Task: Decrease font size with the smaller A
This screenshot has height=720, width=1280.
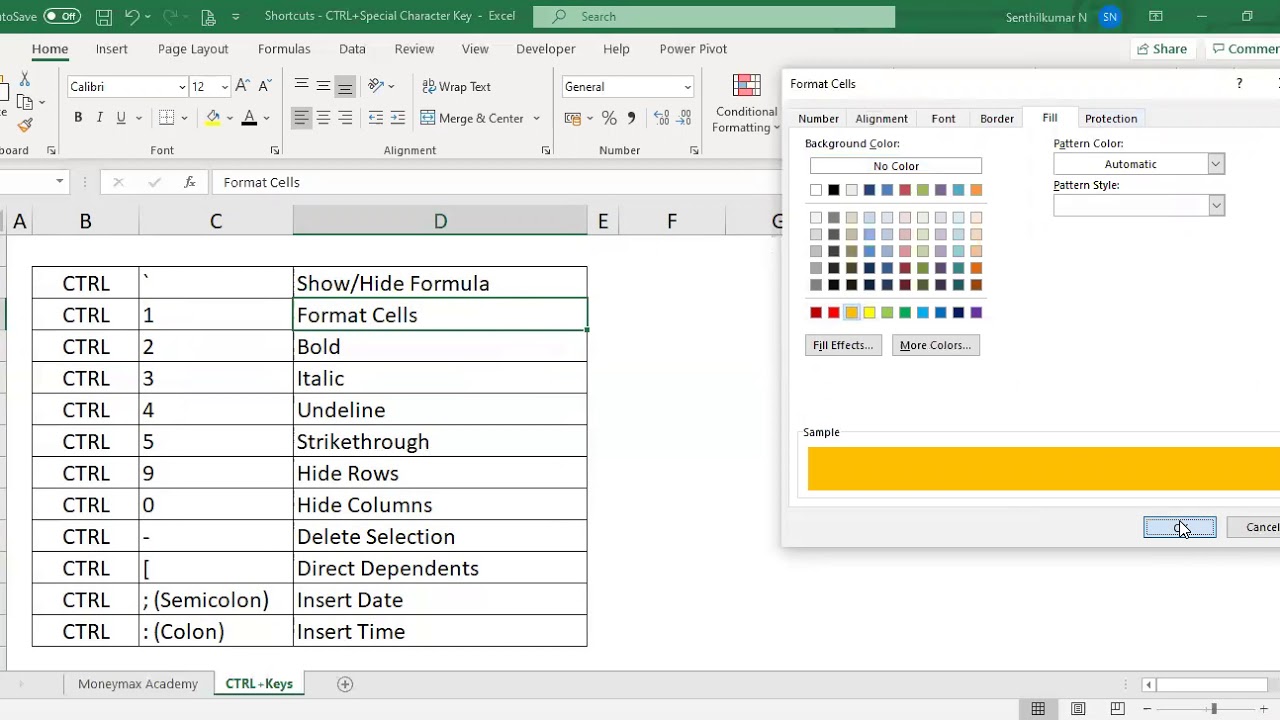Action: point(265,87)
